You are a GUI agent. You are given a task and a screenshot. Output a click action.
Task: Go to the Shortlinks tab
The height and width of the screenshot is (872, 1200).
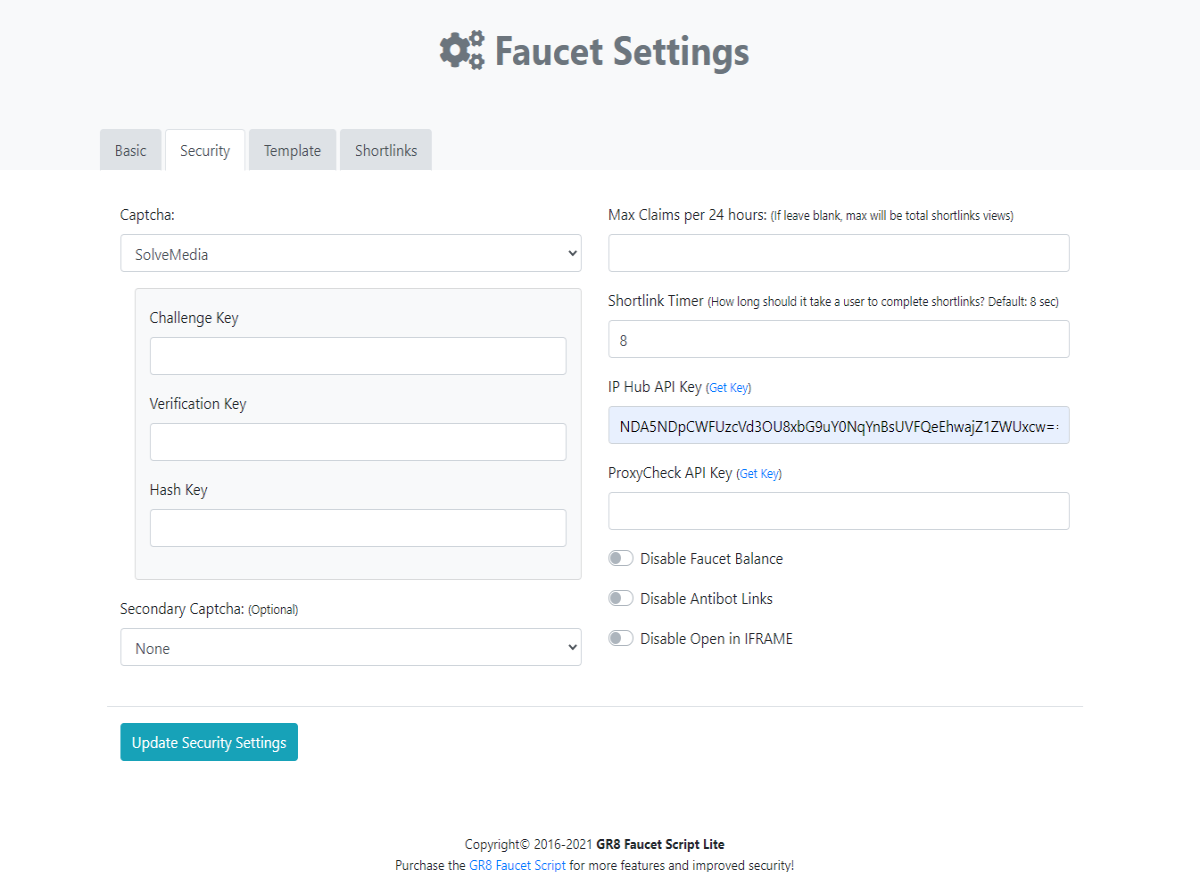pyautogui.click(x=386, y=150)
